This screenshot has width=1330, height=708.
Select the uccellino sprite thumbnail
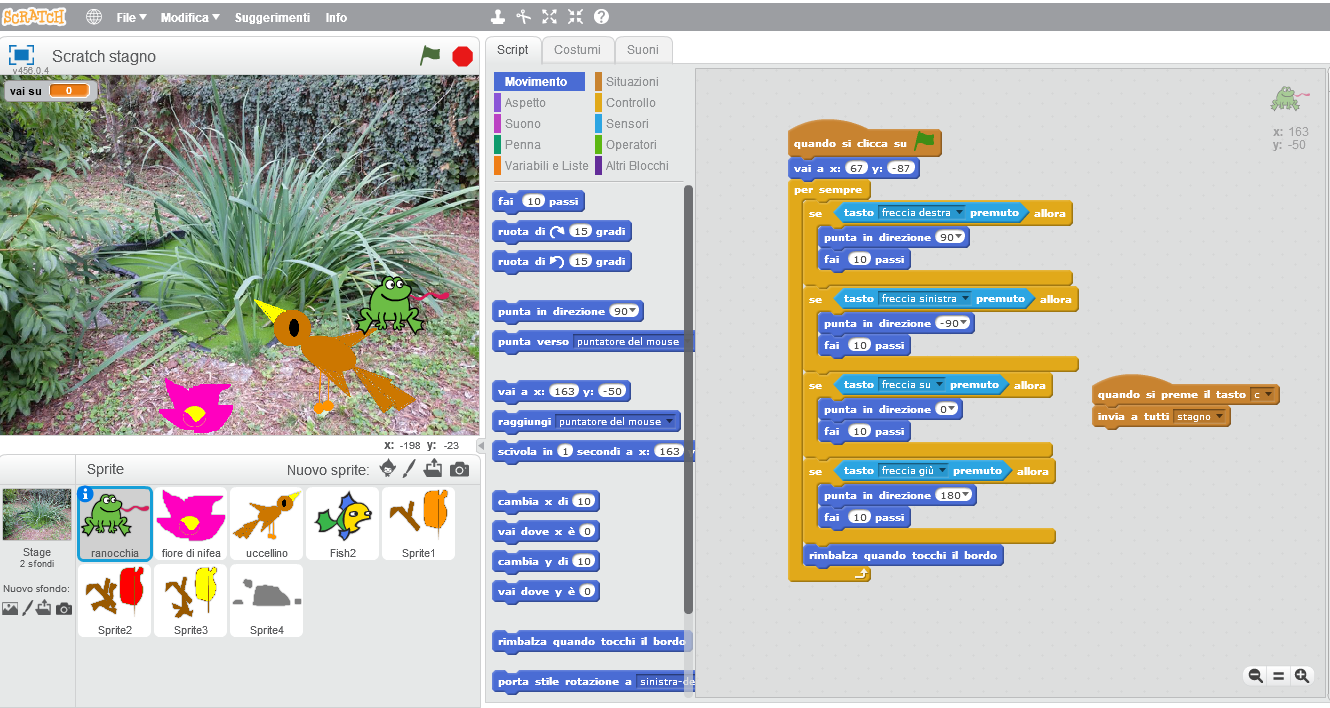[267, 523]
